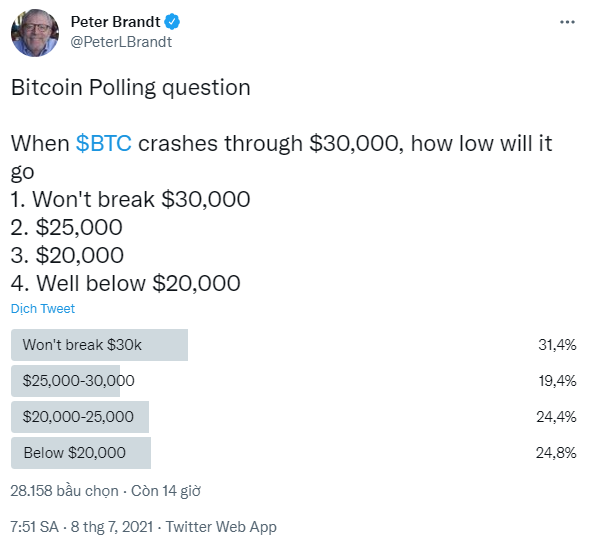Viewport: 592px width, 546px height.
Task: Click Peter Brandt's profile avatar
Action: [x=35, y=33]
